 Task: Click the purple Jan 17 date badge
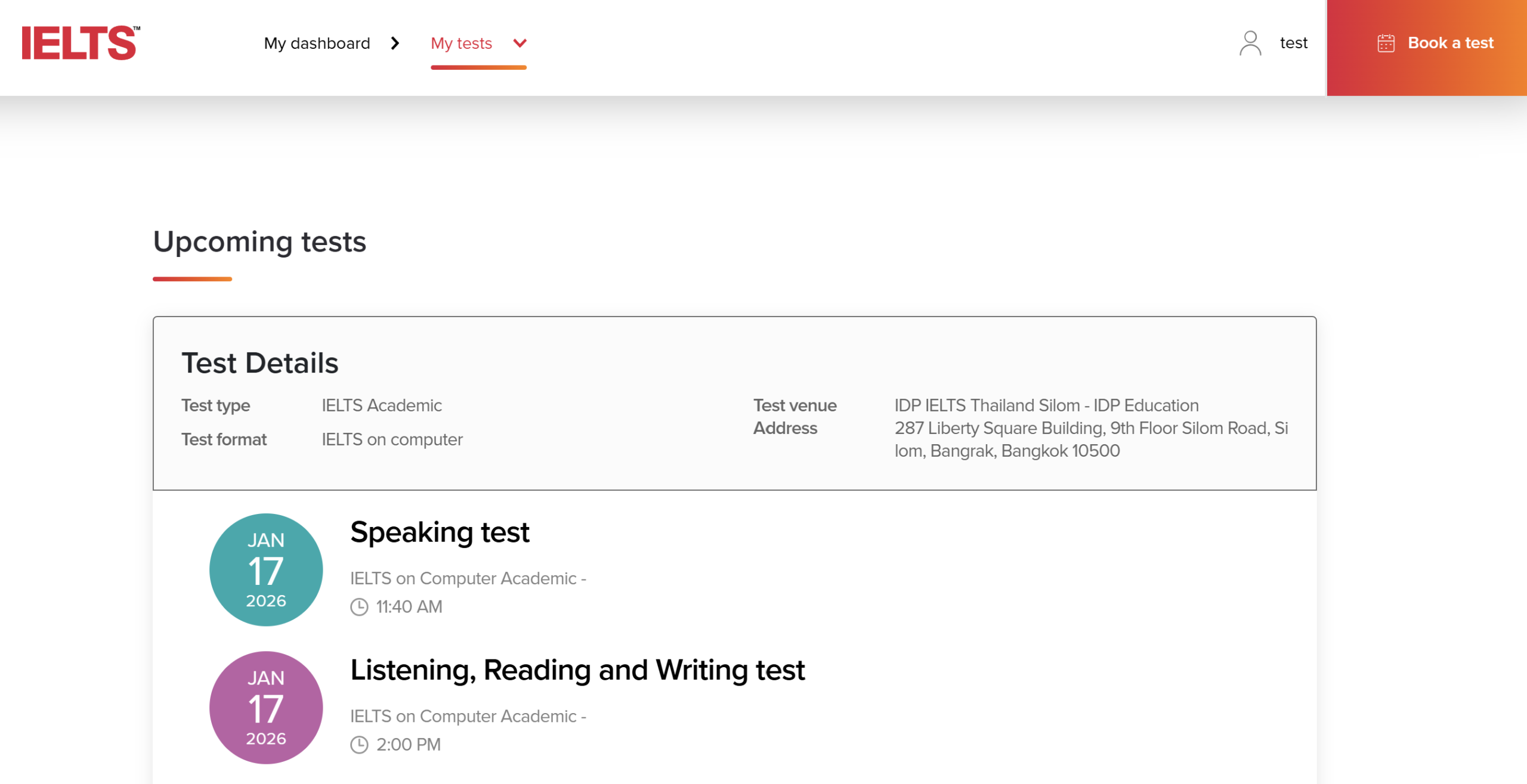[x=266, y=708]
